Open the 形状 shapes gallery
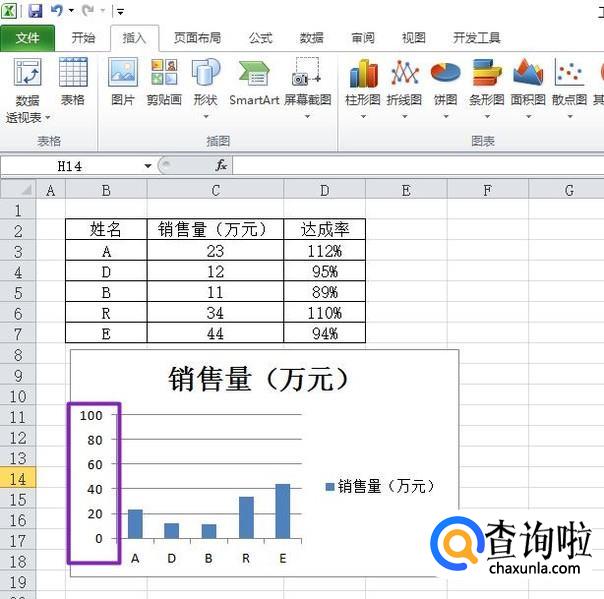The width and height of the screenshot is (604, 599). (206, 88)
